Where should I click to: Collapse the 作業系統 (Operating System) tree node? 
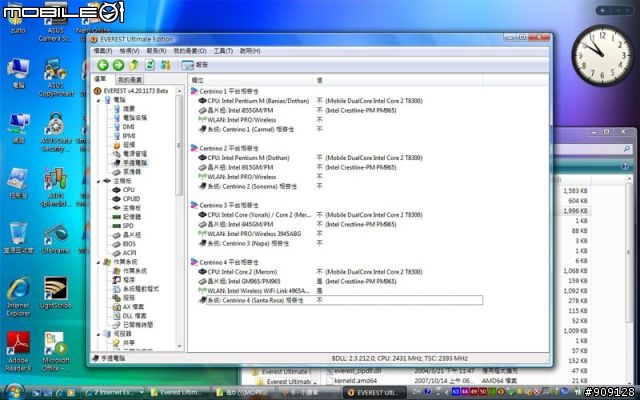(98, 262)
